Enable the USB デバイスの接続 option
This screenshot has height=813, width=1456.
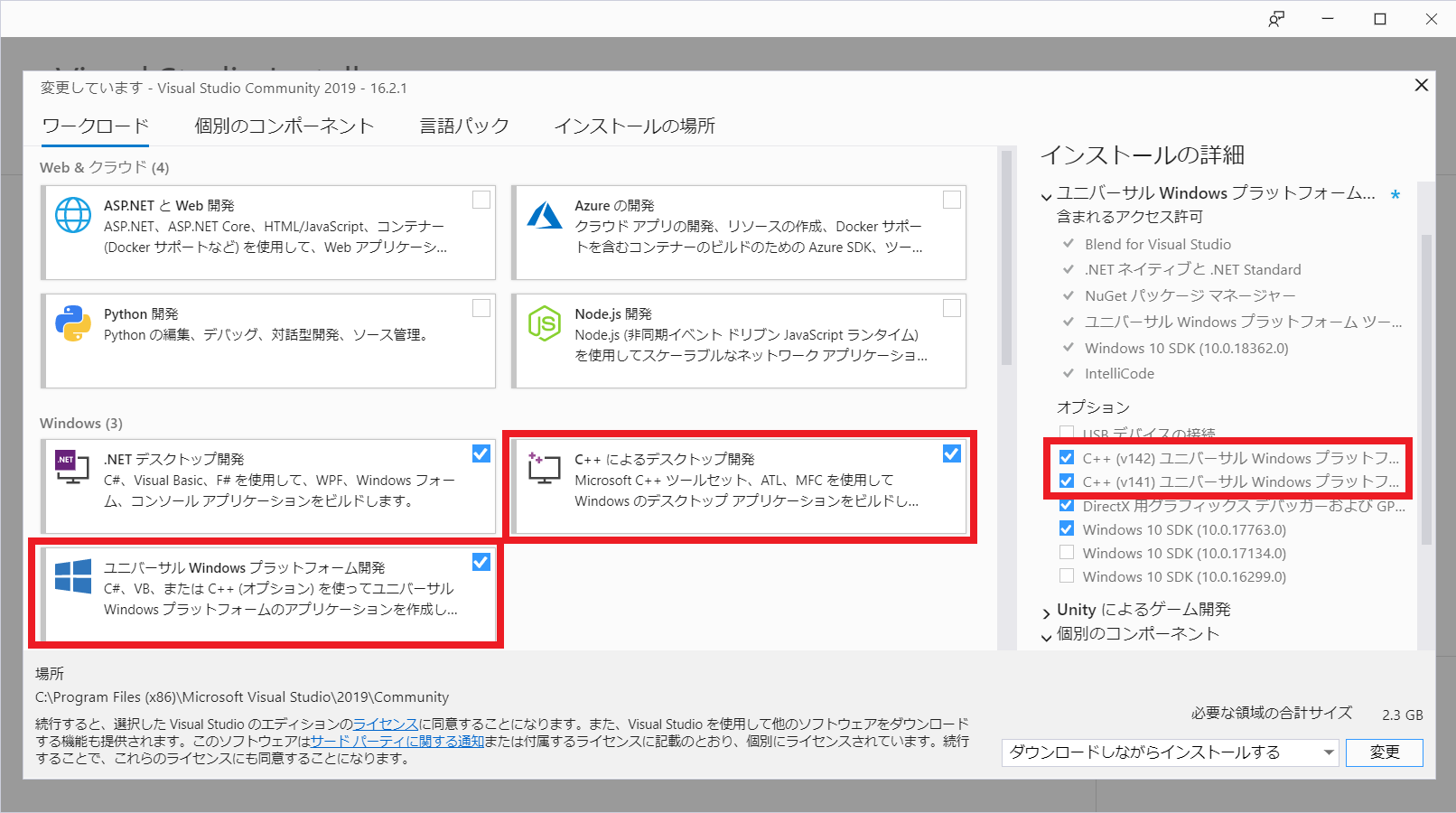1067,433
